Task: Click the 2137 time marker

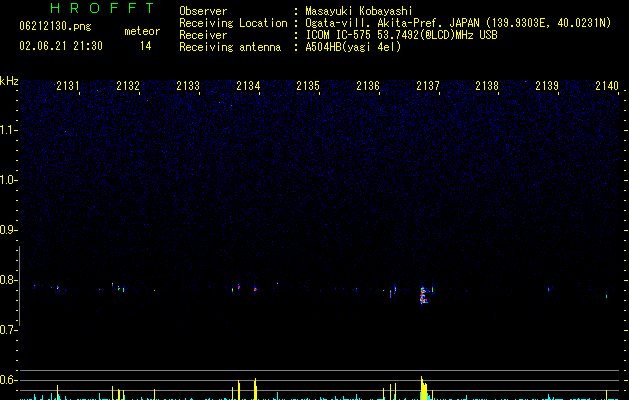Action: point(428,85)
